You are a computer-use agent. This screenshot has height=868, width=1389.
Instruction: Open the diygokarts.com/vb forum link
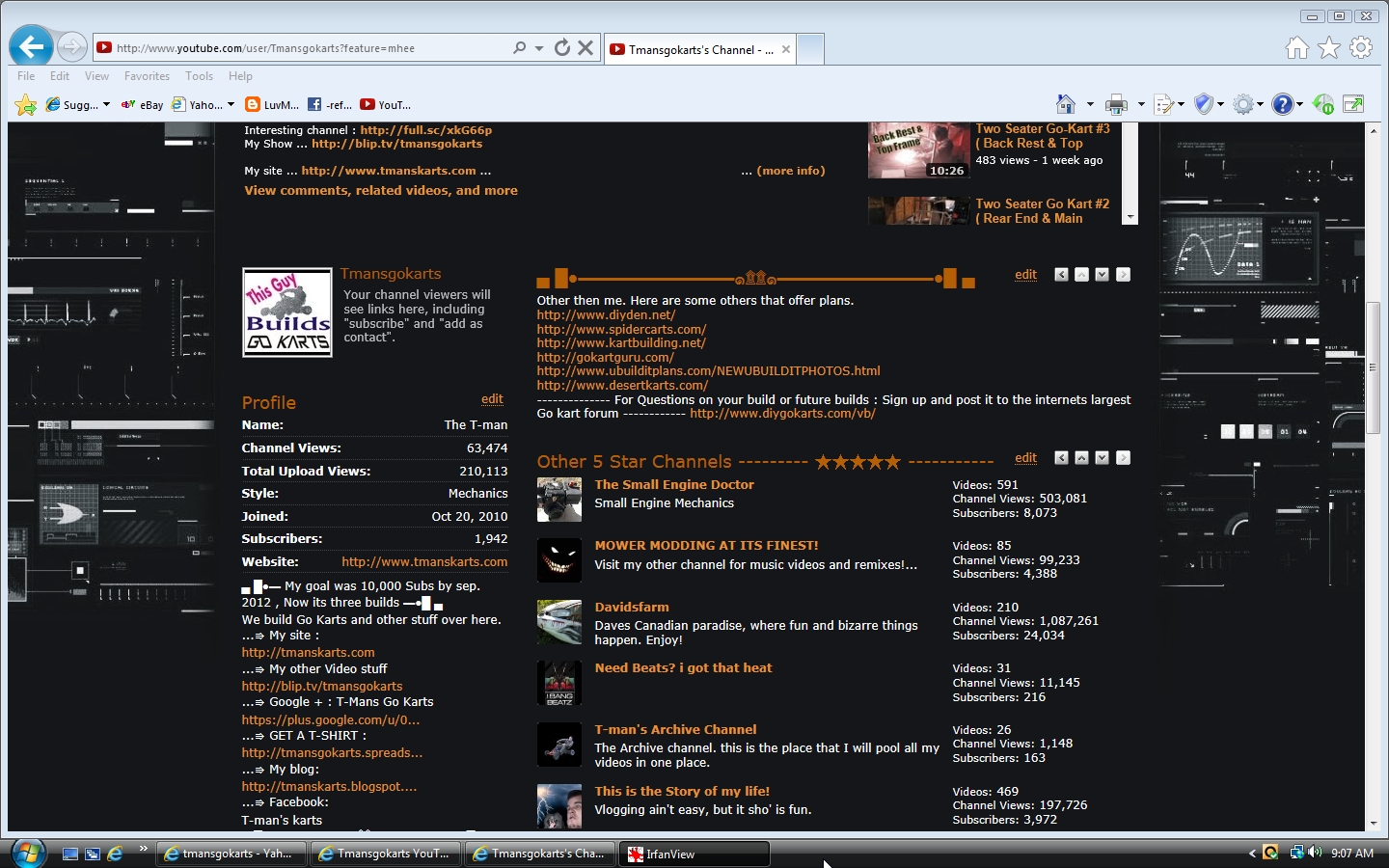click(783, 414)
